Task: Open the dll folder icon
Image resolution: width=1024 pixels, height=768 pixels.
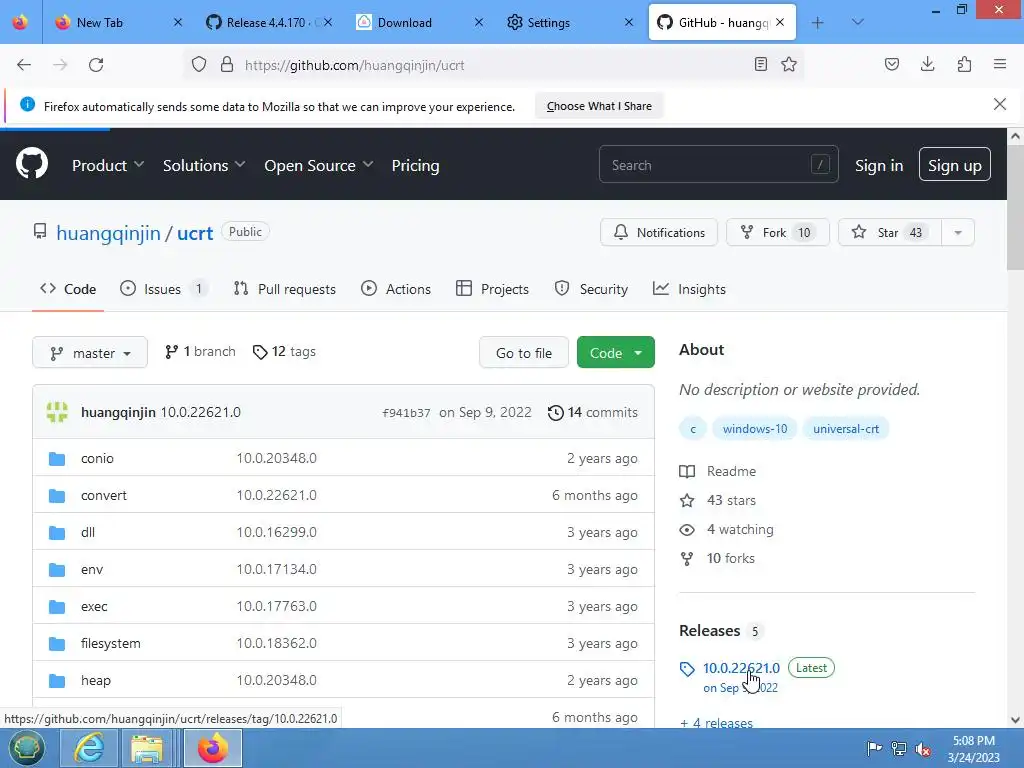Action: pos(57,533)
